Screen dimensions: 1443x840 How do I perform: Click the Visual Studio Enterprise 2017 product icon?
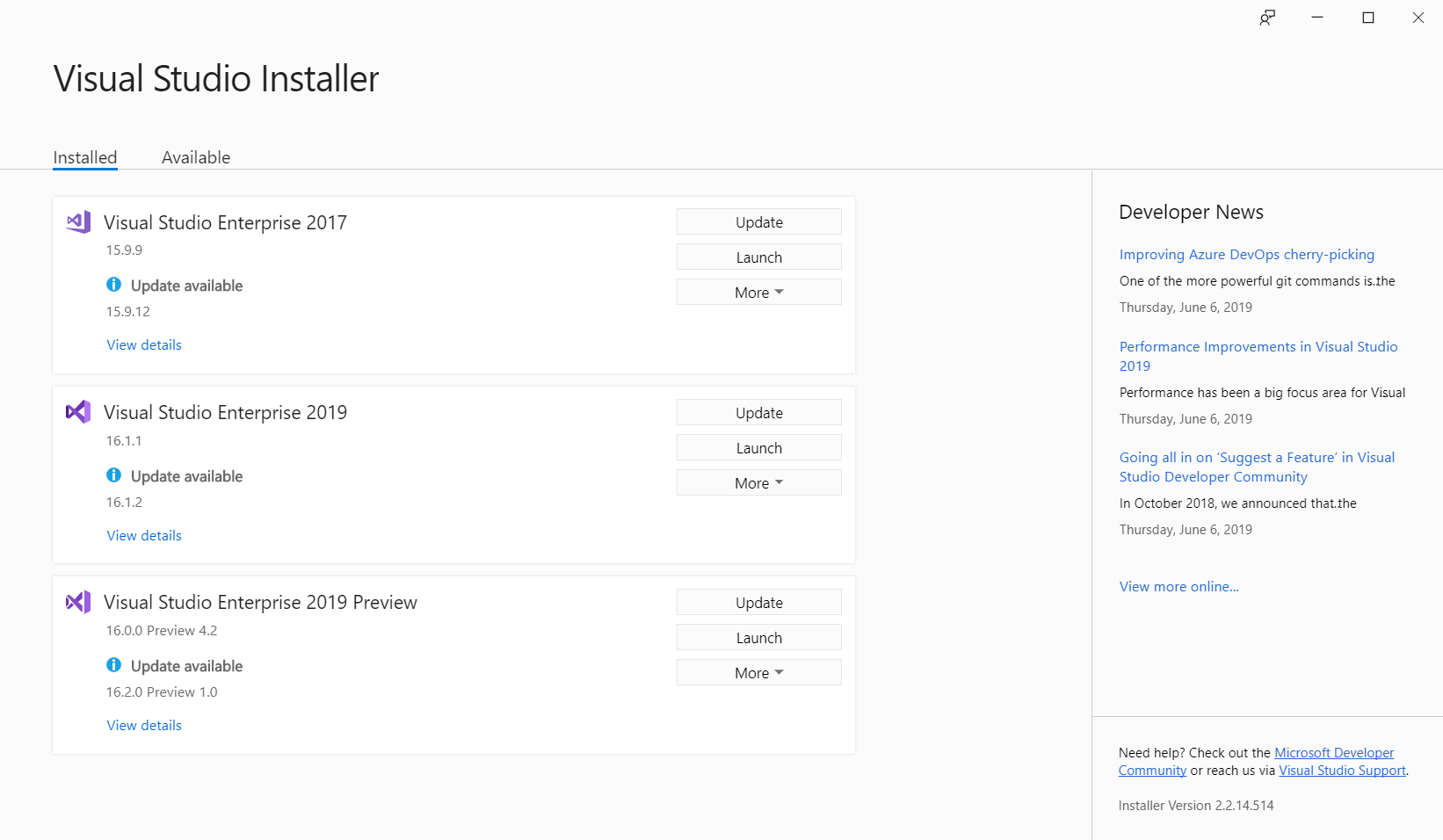pyautogui.click(x=78, y=222)
